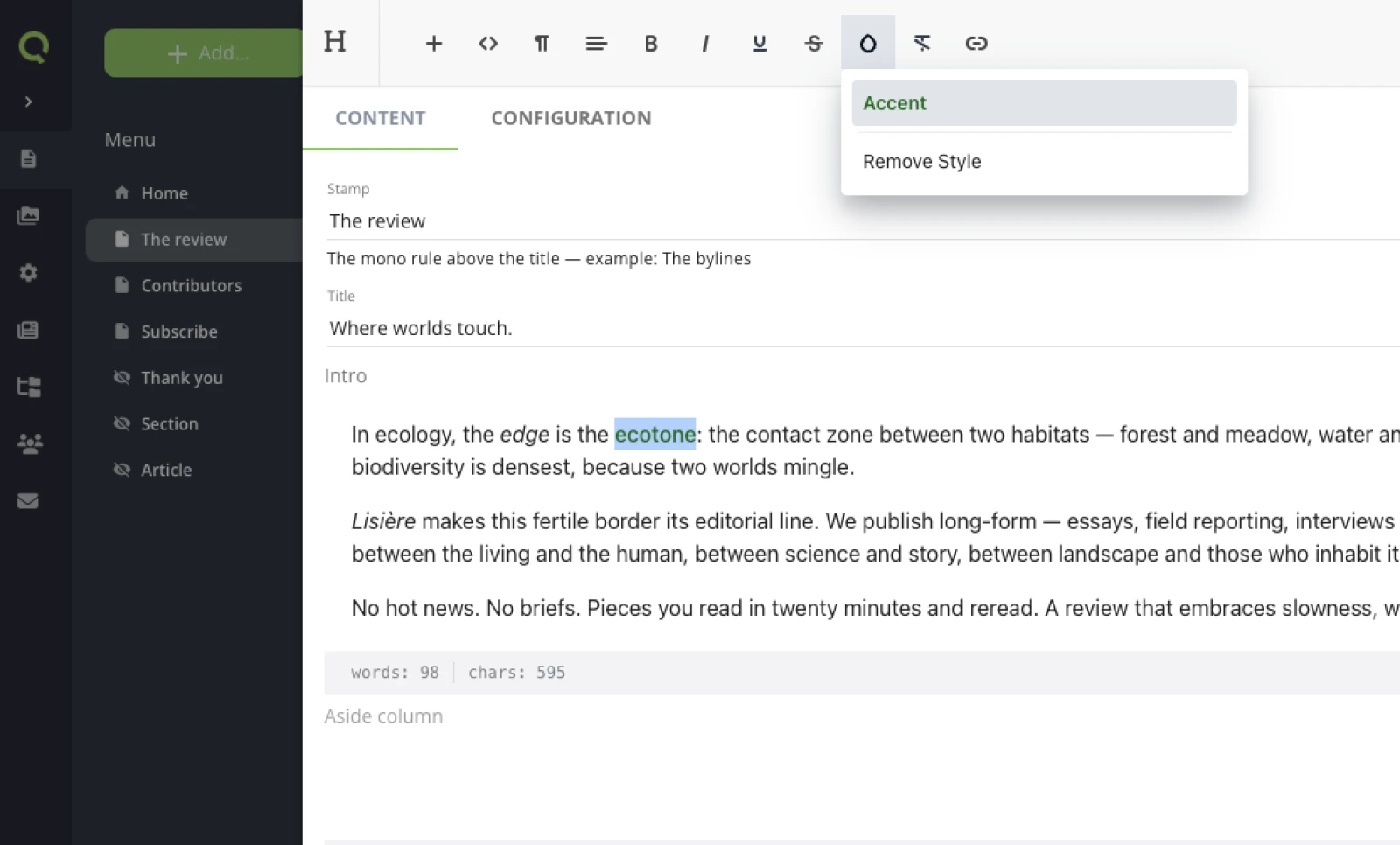Click the Aside column label

383,716
